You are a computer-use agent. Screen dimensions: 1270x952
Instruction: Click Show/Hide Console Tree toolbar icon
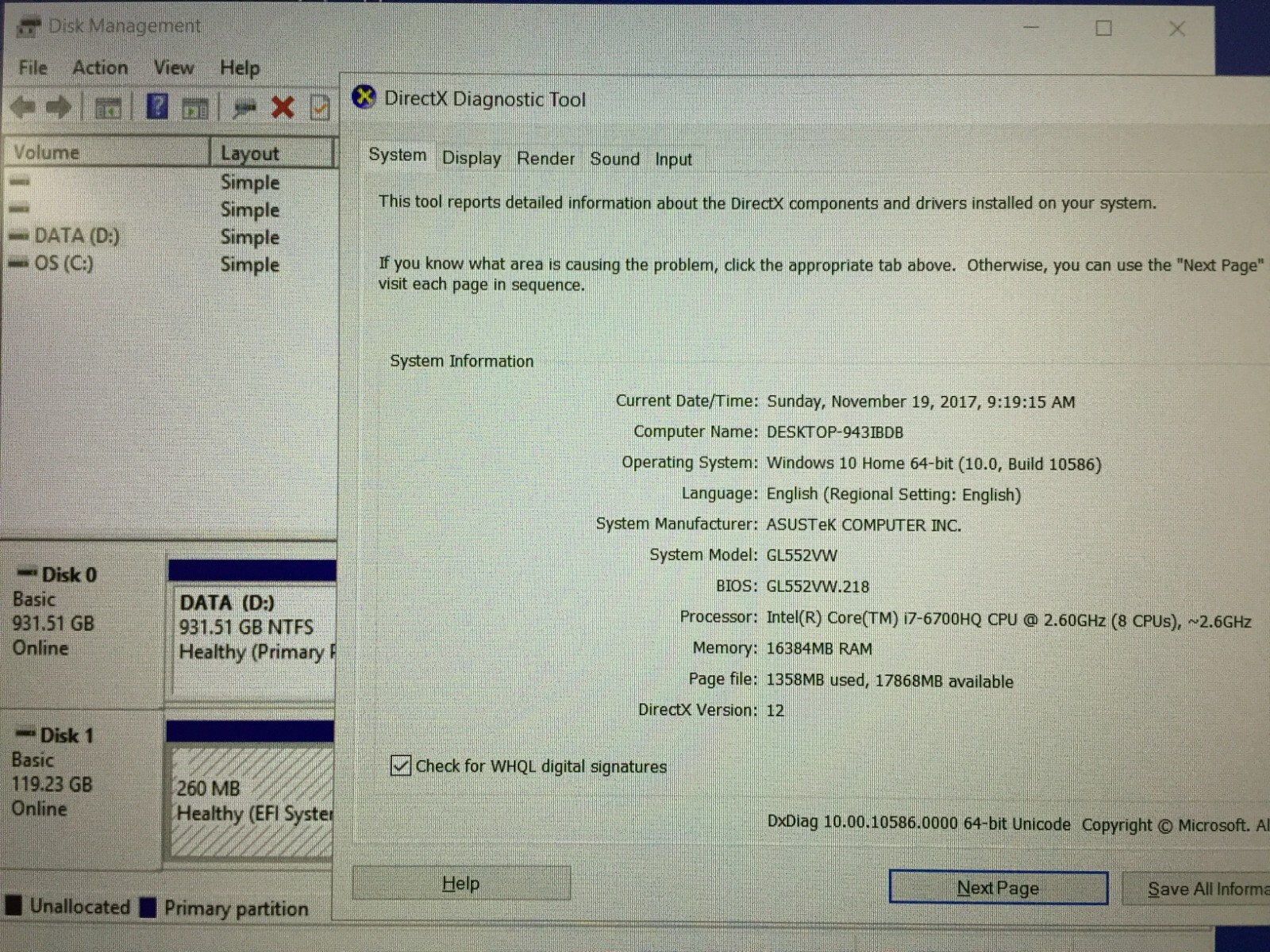coord(108,107)
